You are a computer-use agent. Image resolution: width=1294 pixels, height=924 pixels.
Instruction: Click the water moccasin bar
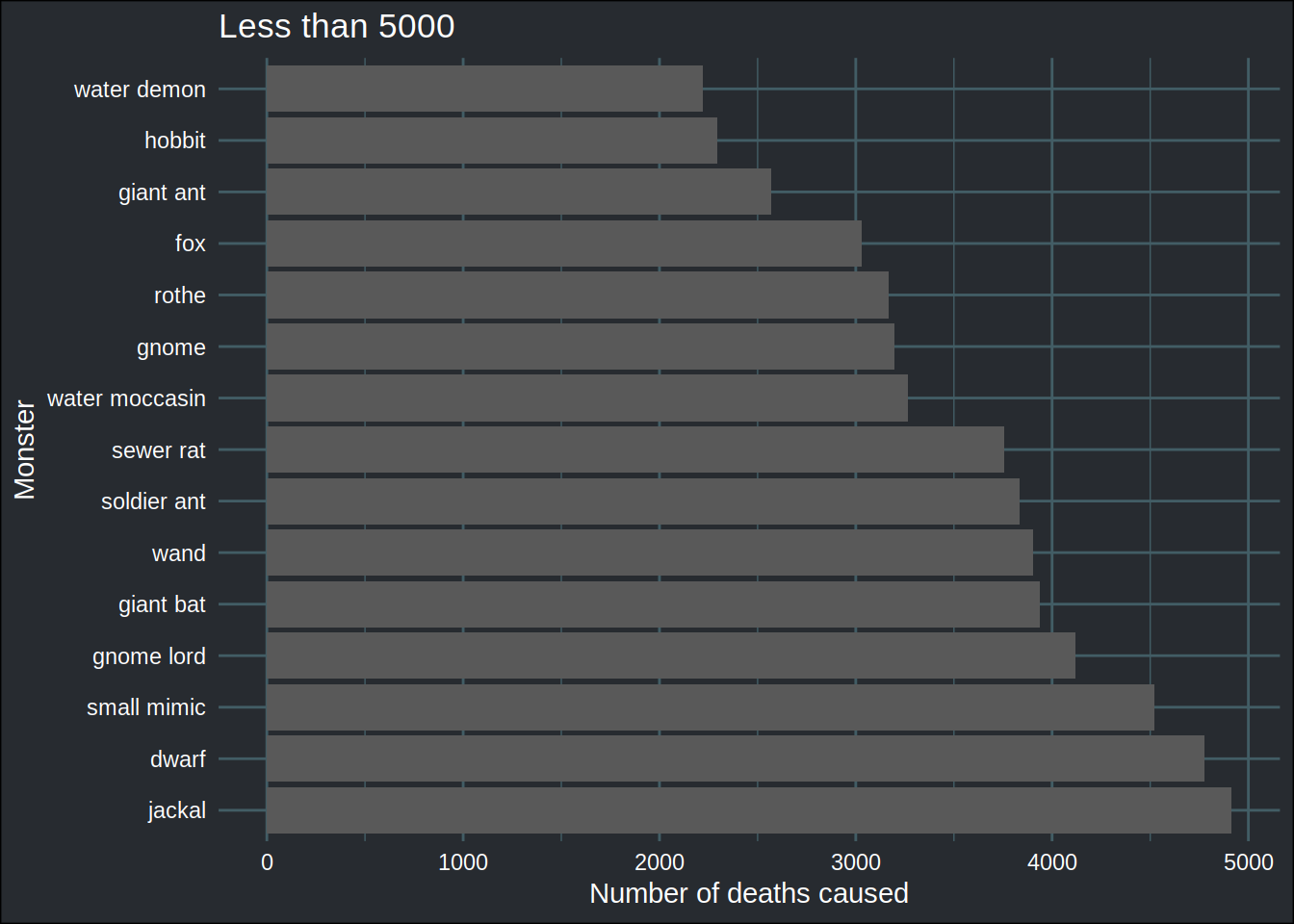click(x=587, y=398)
